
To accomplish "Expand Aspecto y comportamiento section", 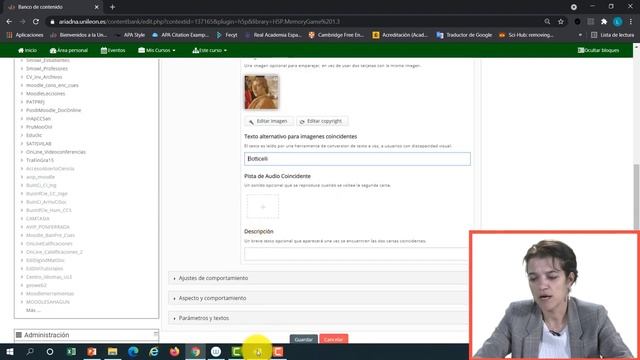I will [318, 298].
